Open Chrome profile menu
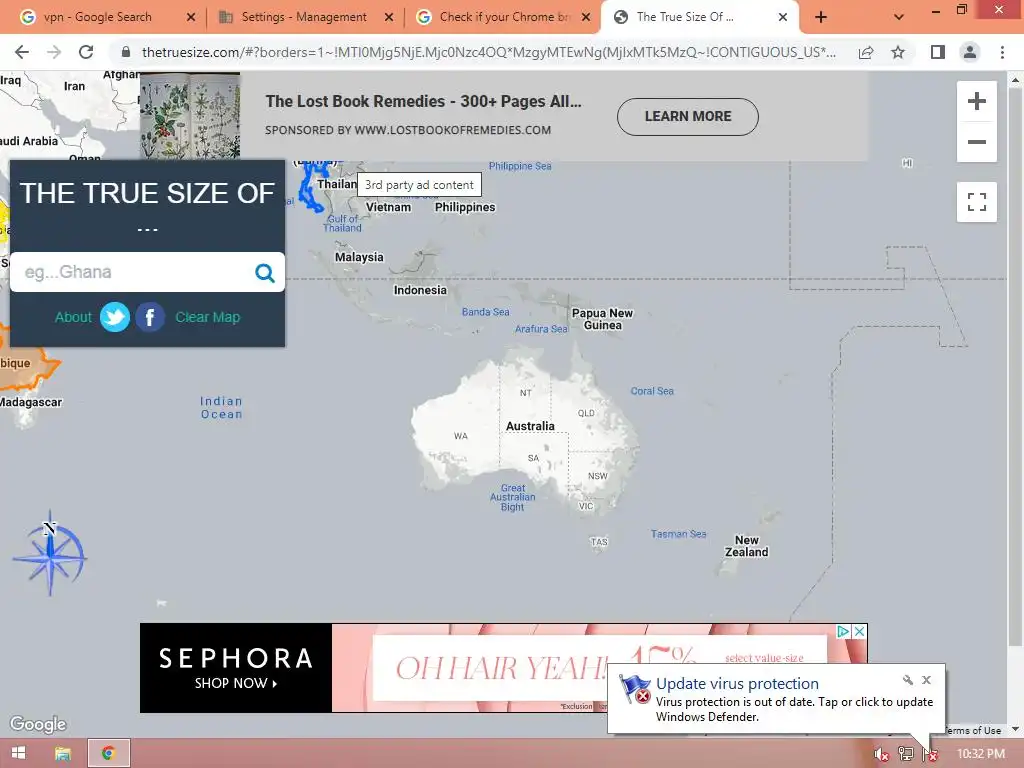The width and height of the screenshot is (1024, 768). [970, 52]
